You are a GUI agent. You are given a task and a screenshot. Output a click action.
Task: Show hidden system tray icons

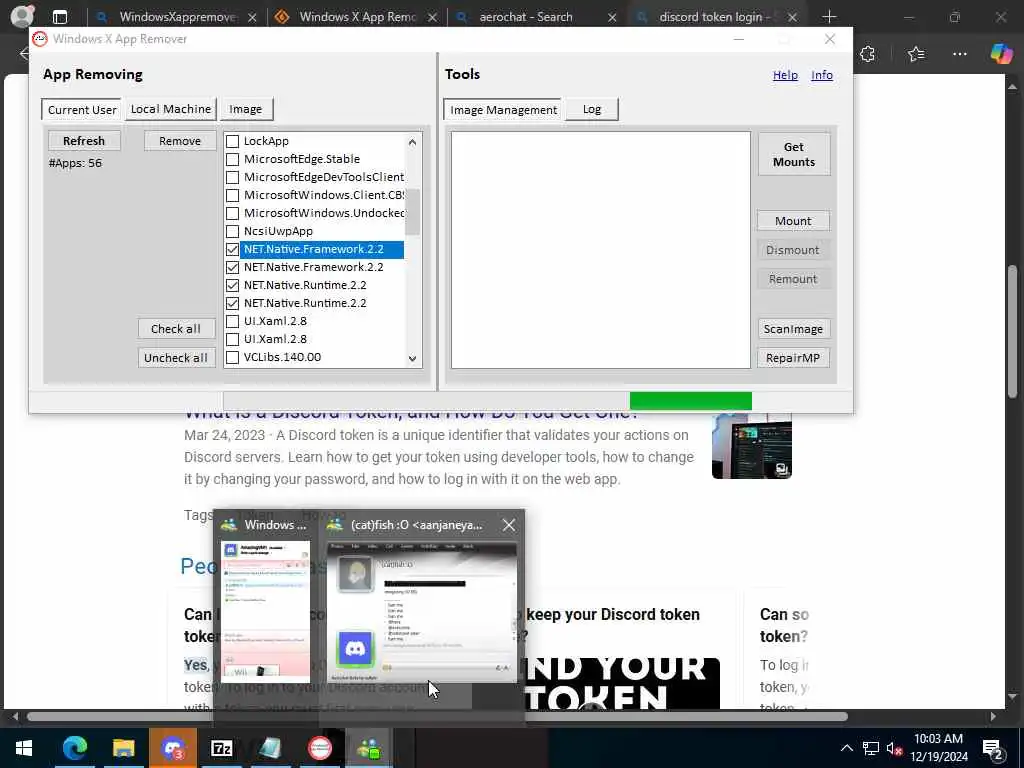846,748
